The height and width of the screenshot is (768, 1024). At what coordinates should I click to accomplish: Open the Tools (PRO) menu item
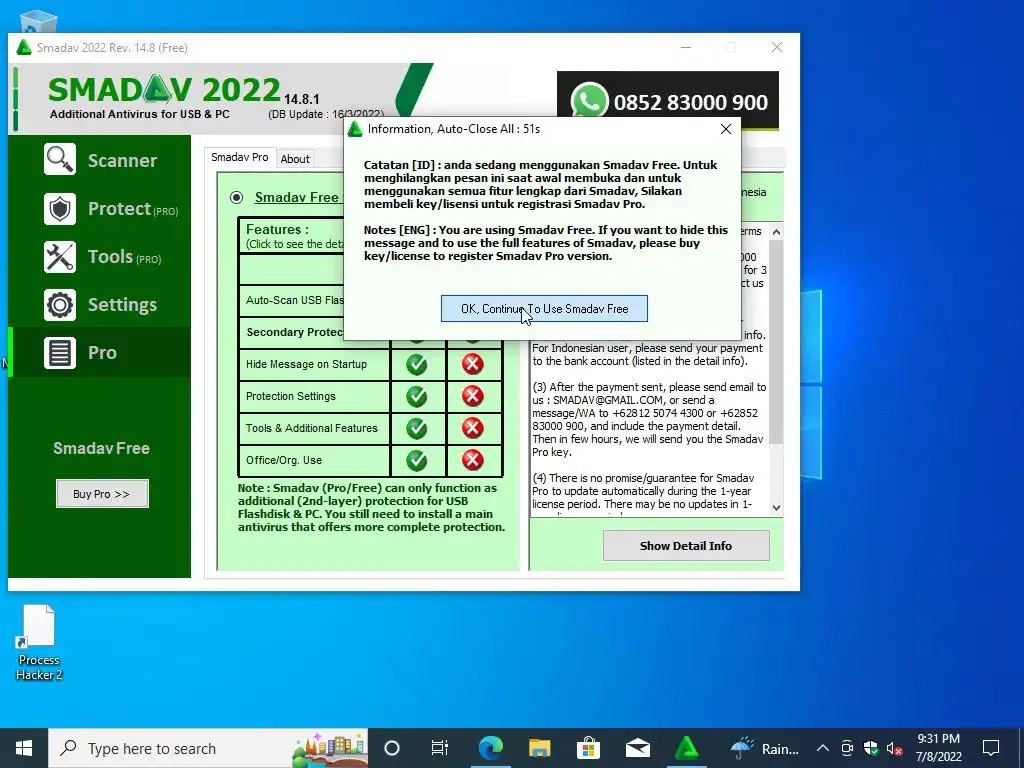pos(101,257)
